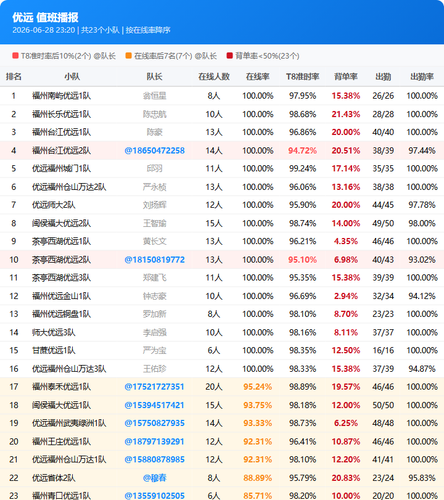Click the 背单率 value 20.51%

click(346, 151)
